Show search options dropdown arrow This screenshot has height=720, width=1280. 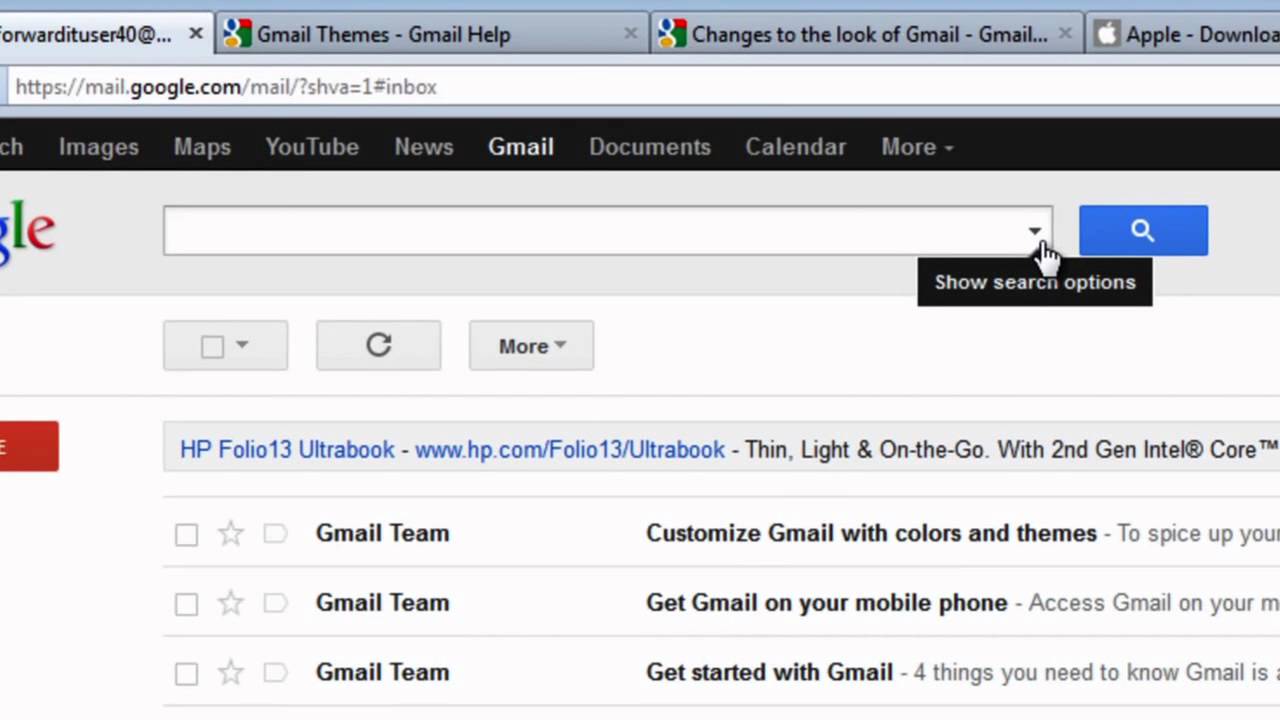pyautogui.click(x=1034, y=231)
